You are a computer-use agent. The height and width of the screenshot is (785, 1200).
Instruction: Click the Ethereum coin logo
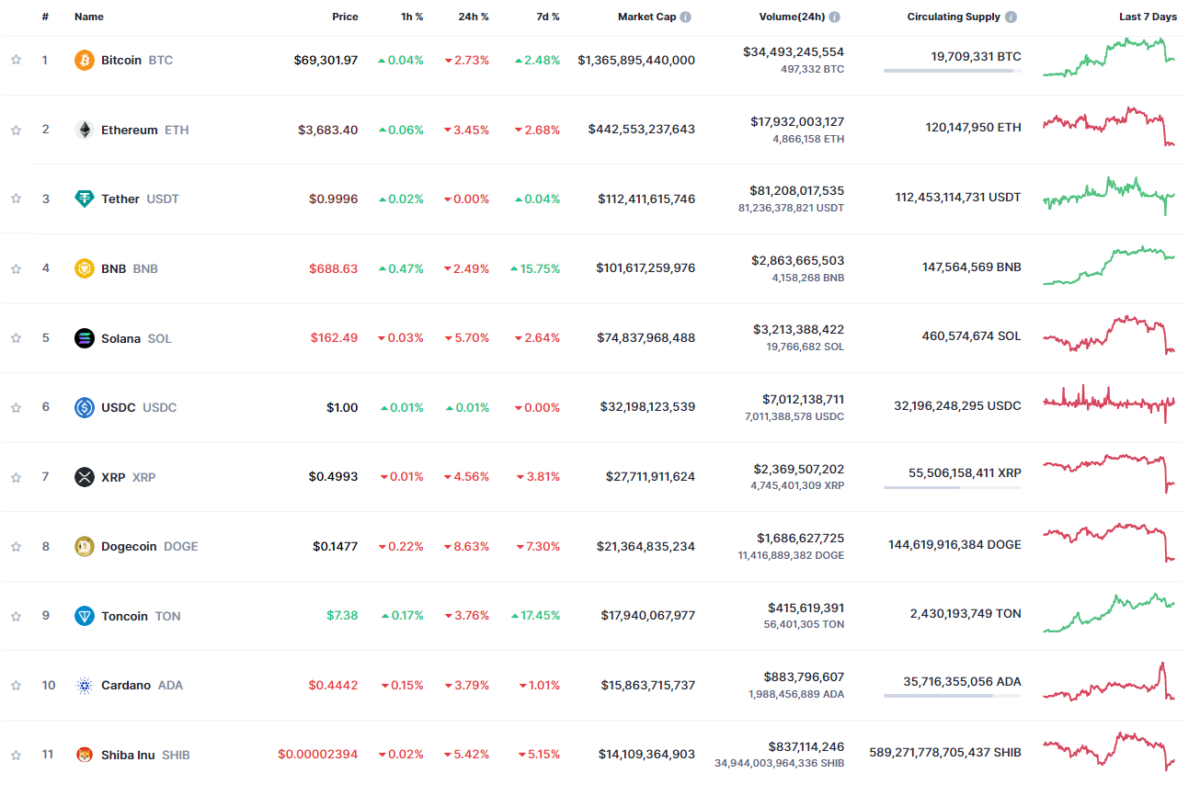[x=84, y=130]
